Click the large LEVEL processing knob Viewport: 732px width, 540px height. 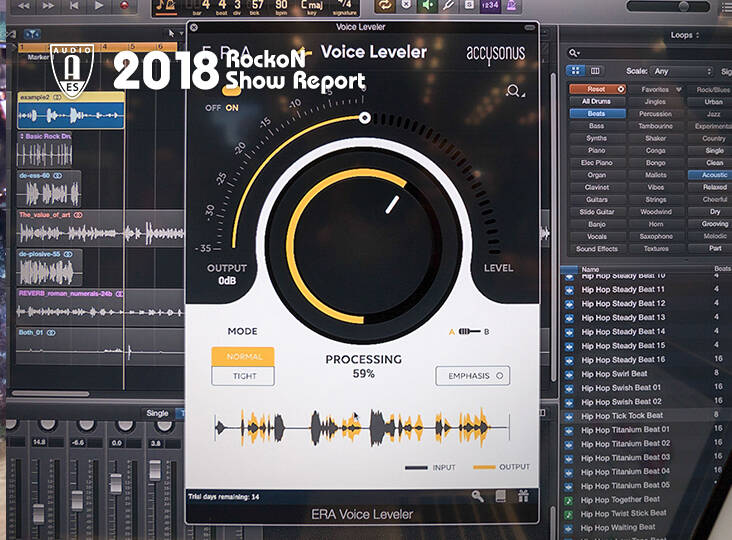tap(363, 246)
